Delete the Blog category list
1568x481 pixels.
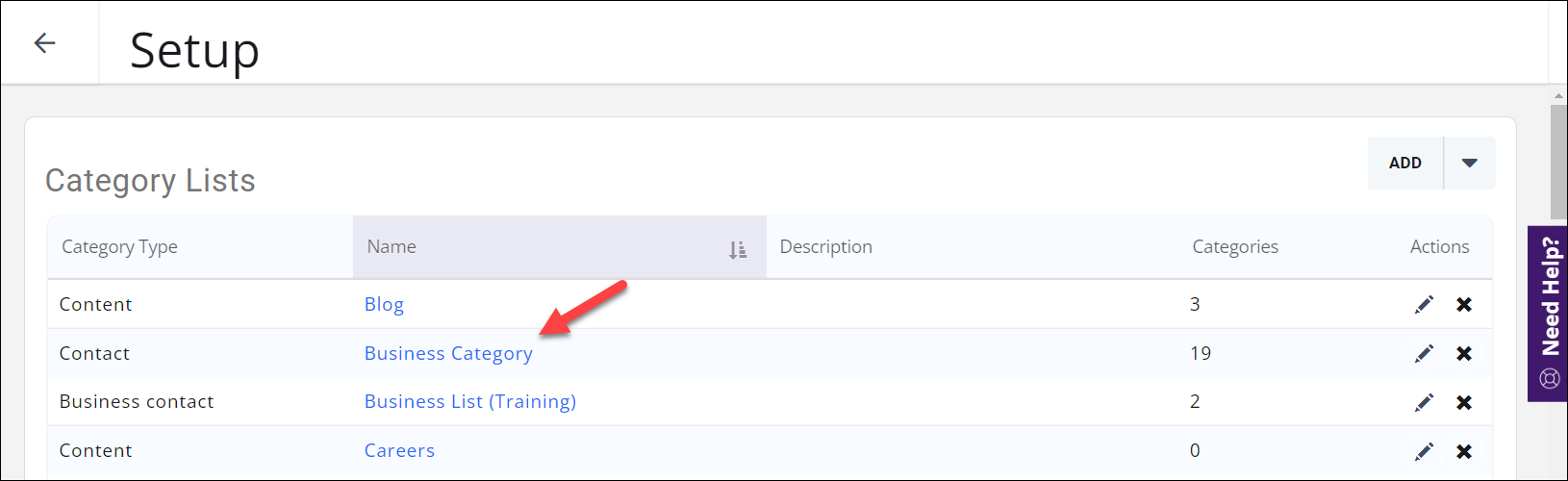coord(1464,305)
